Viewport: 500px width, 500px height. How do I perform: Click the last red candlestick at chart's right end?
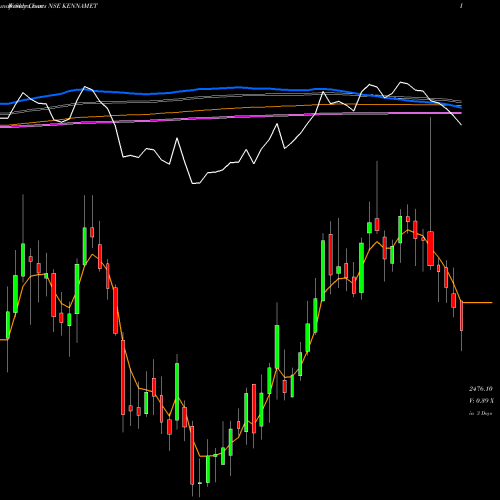pos(462,316)
